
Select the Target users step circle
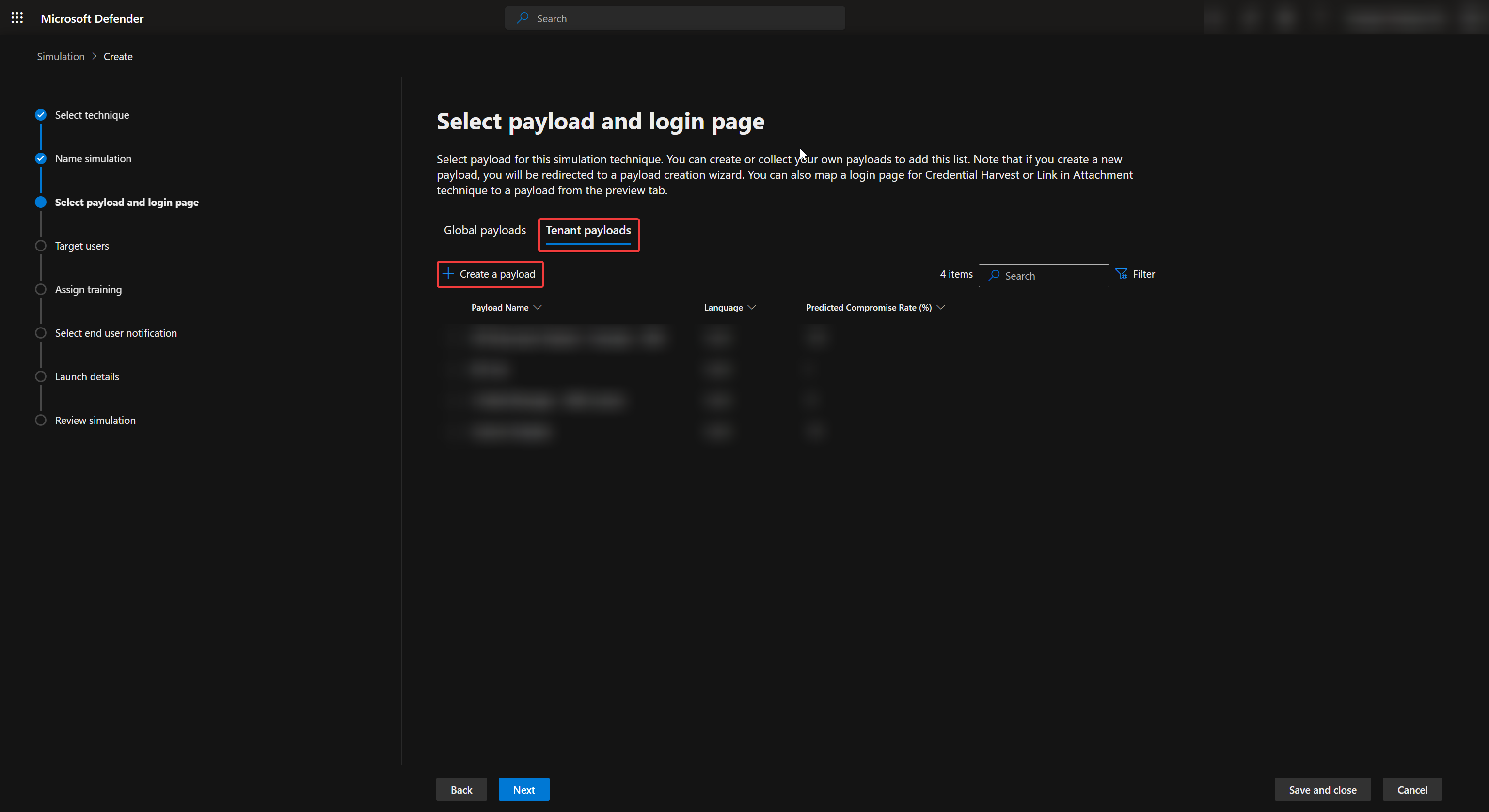point(40,246)
